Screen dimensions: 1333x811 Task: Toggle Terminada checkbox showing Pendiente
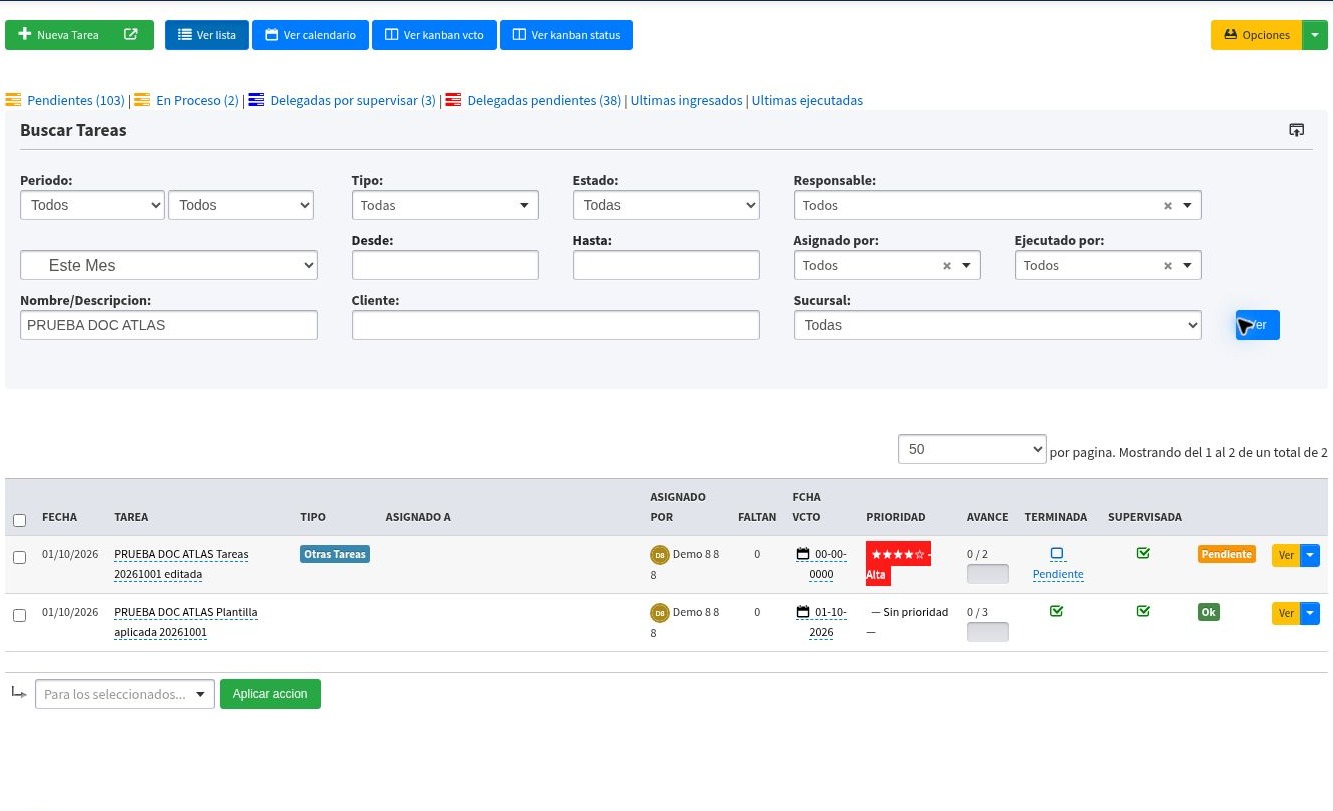(x=1057, y=553)
